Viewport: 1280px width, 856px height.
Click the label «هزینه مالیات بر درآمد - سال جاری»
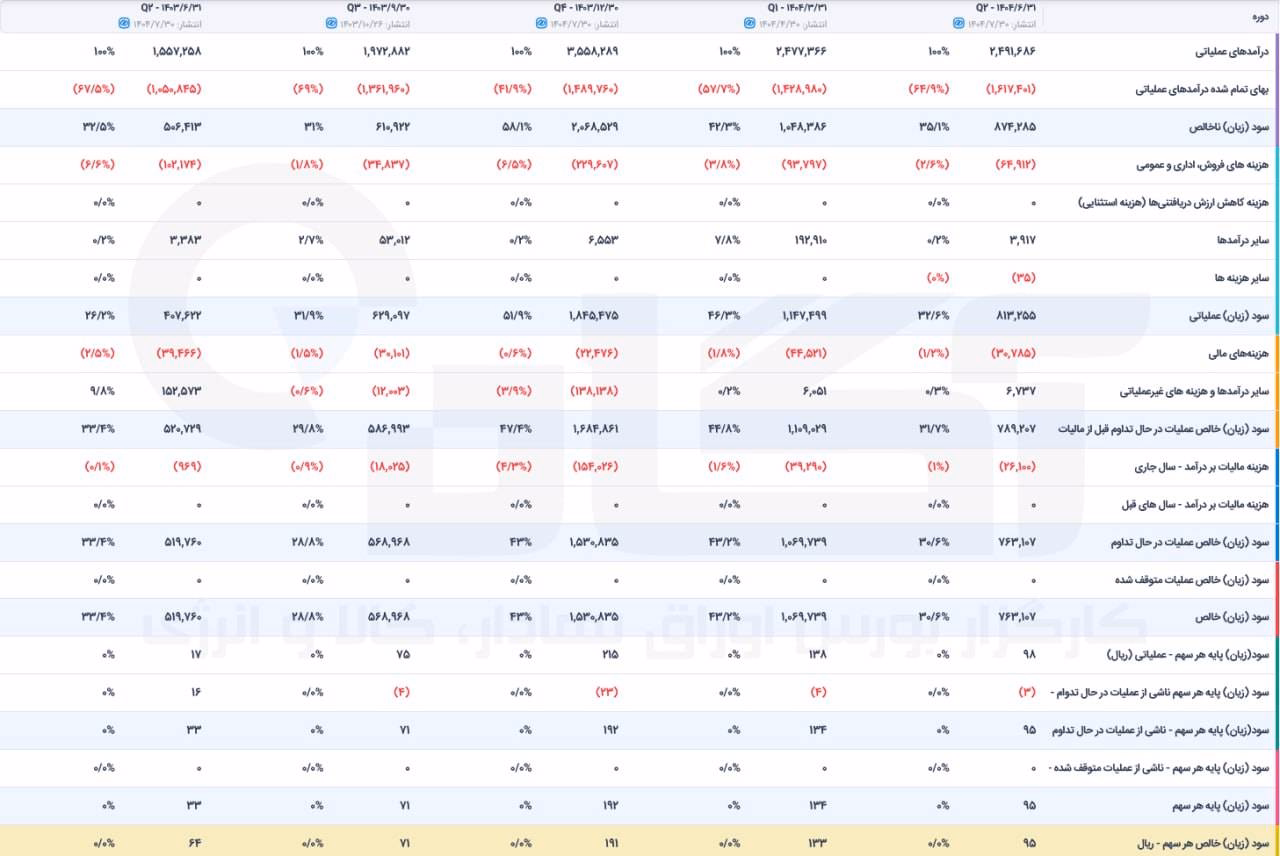pos(1202,466)
